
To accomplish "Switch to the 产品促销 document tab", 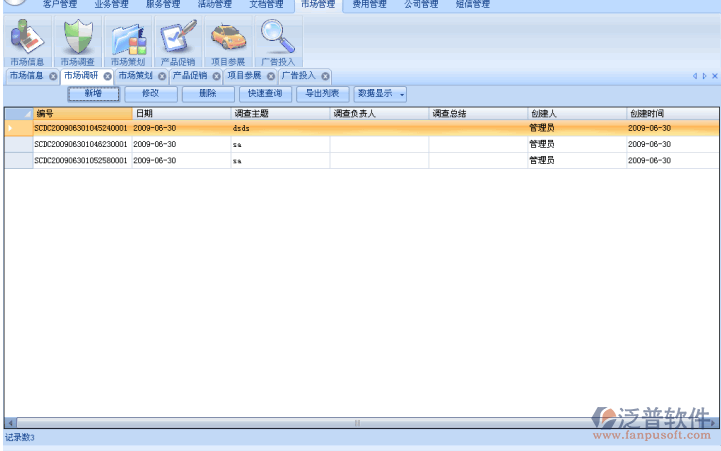I will [190, 75].
